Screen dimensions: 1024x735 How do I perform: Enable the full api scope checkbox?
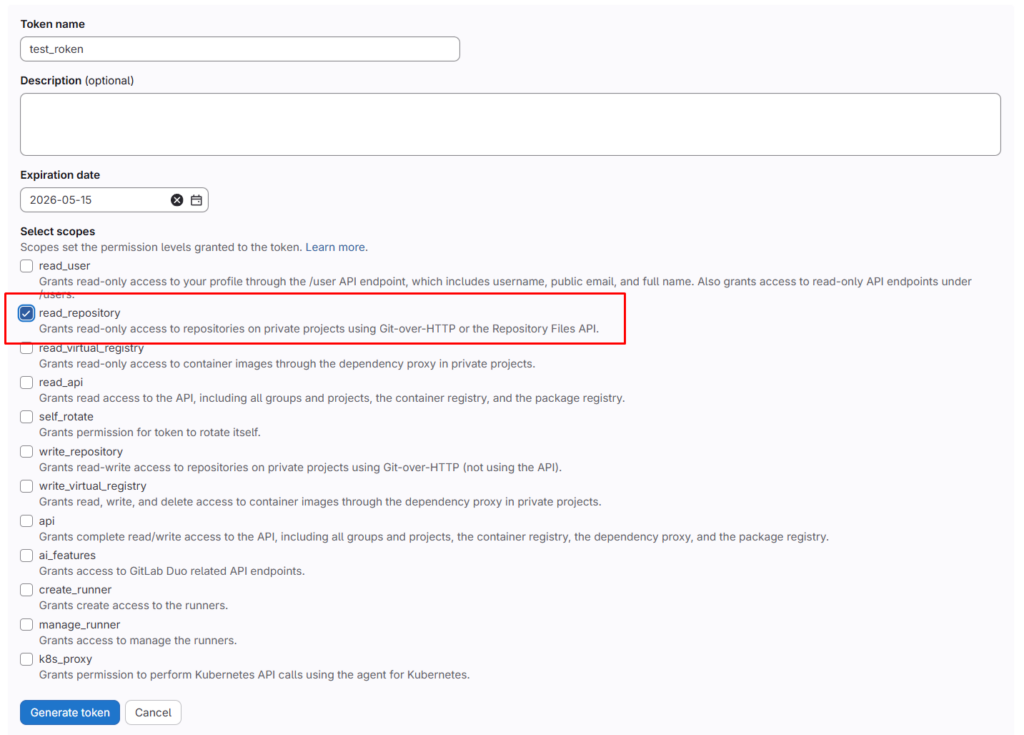(27, 521)
